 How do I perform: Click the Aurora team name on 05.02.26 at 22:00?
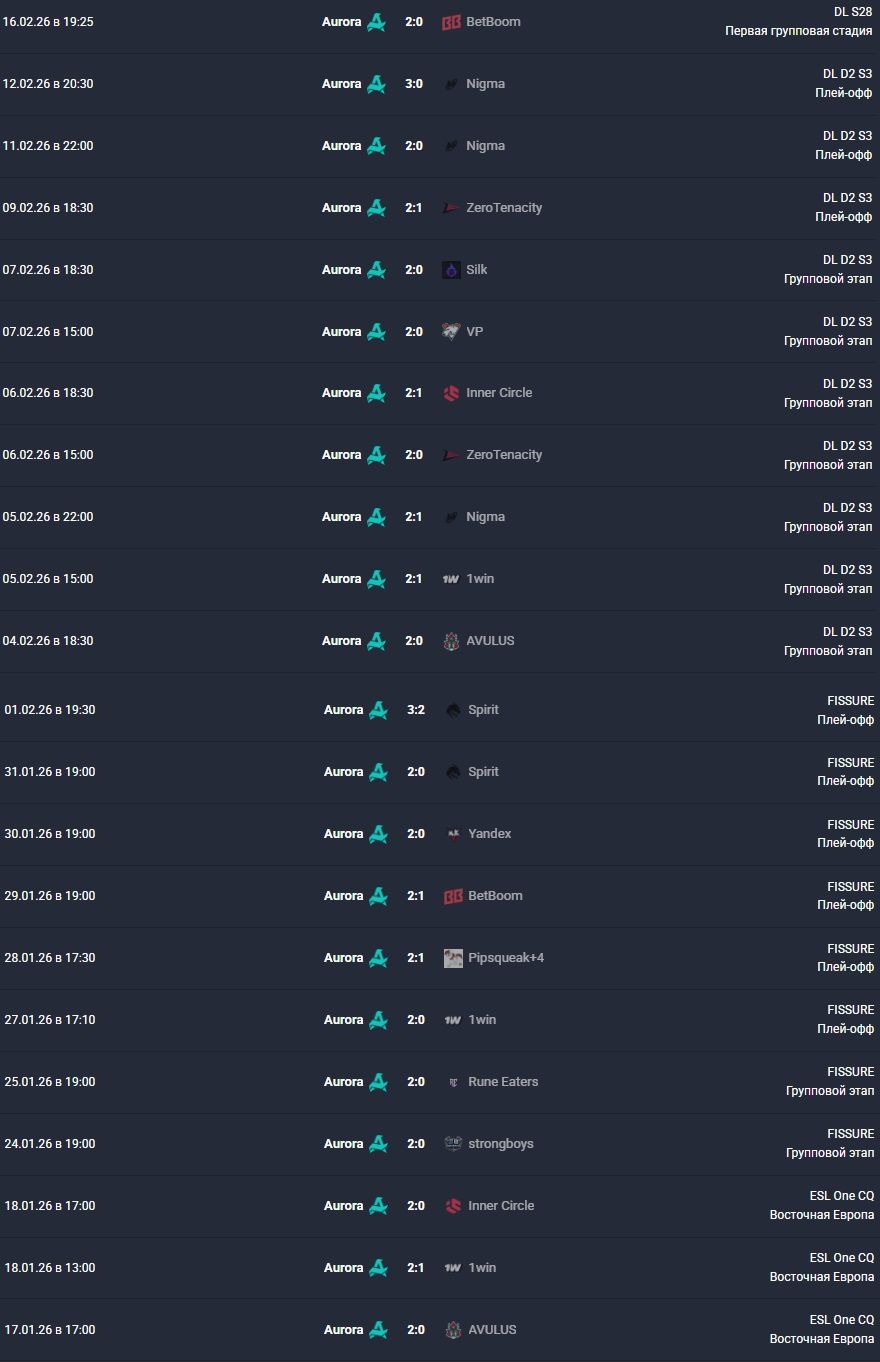tap(341, 517)
